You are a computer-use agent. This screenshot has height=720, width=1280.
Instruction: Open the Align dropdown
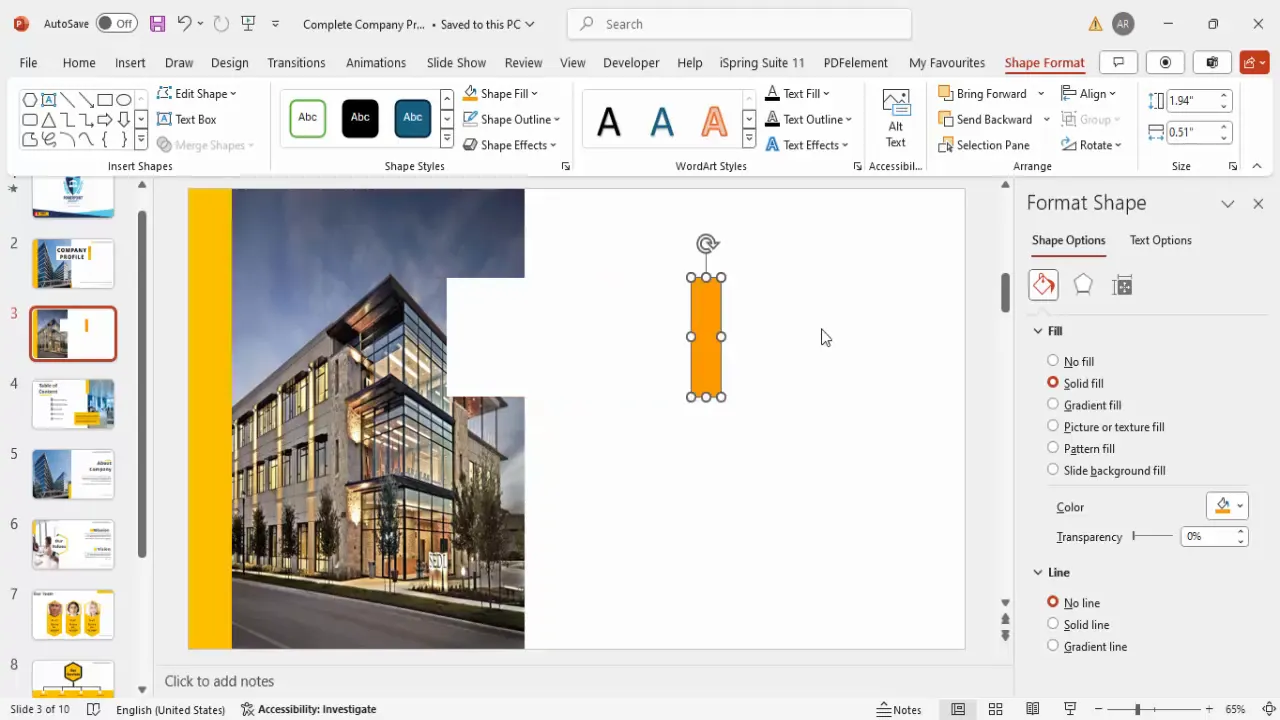point(1089,93)
